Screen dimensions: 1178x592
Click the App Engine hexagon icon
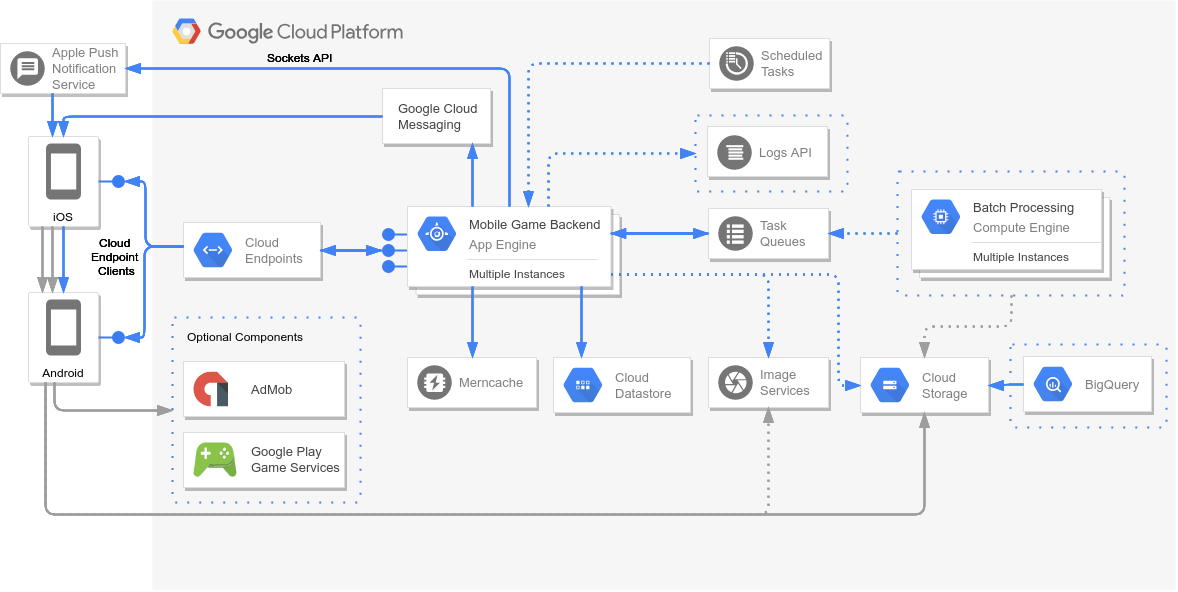click(437, 234)
